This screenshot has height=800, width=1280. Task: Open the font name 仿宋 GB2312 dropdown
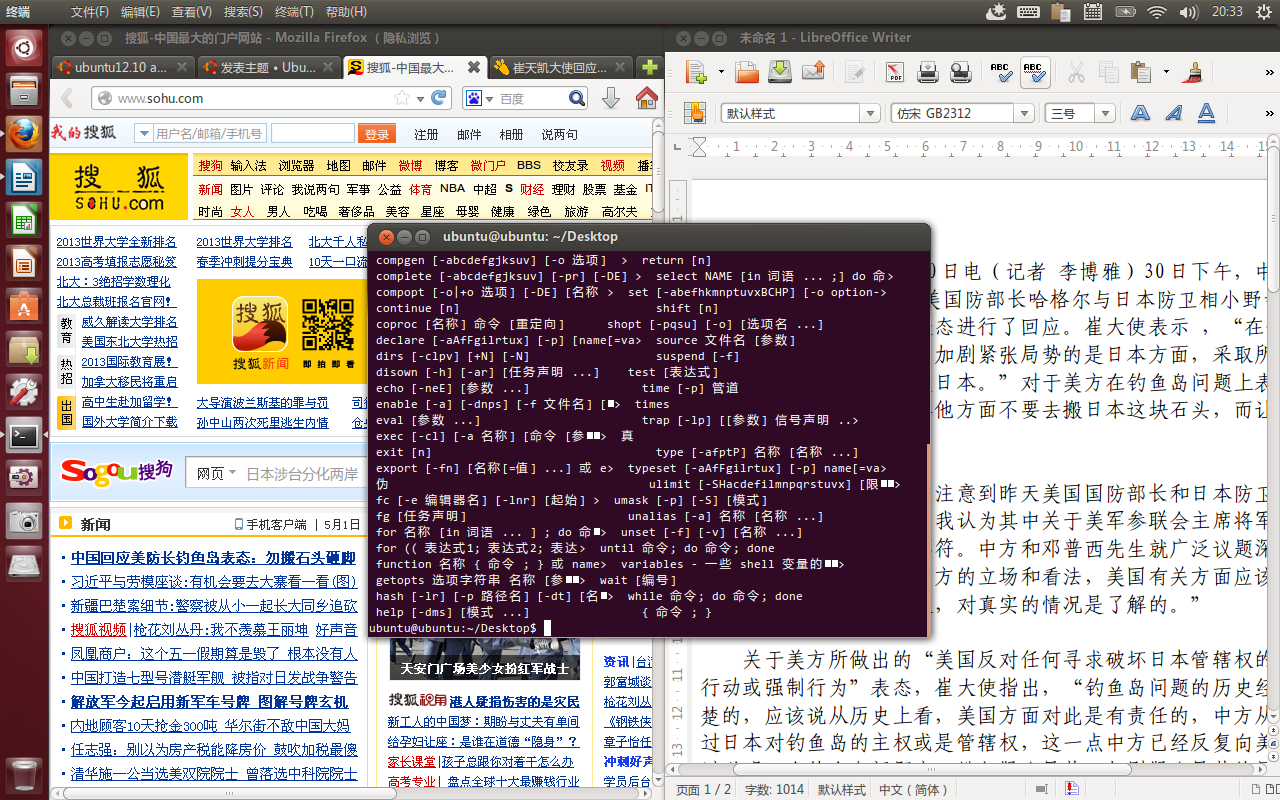[x=1024, y=113]
